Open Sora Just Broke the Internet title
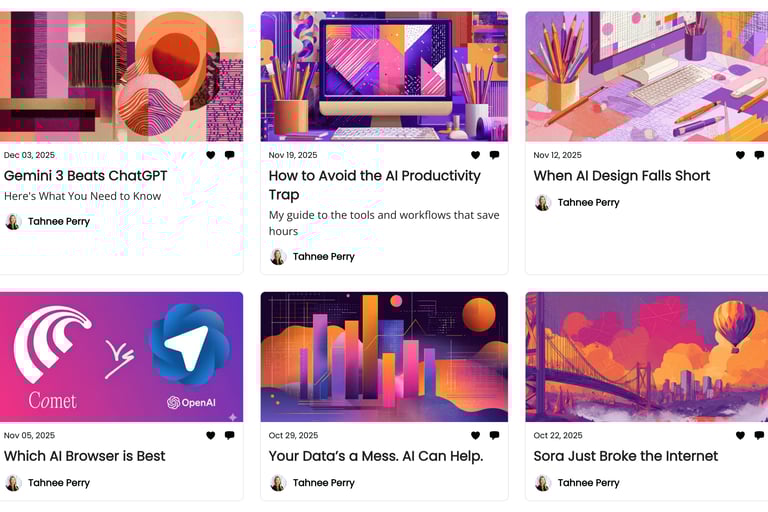The width and height of the screenshot is (768, 512). (625, 456)
